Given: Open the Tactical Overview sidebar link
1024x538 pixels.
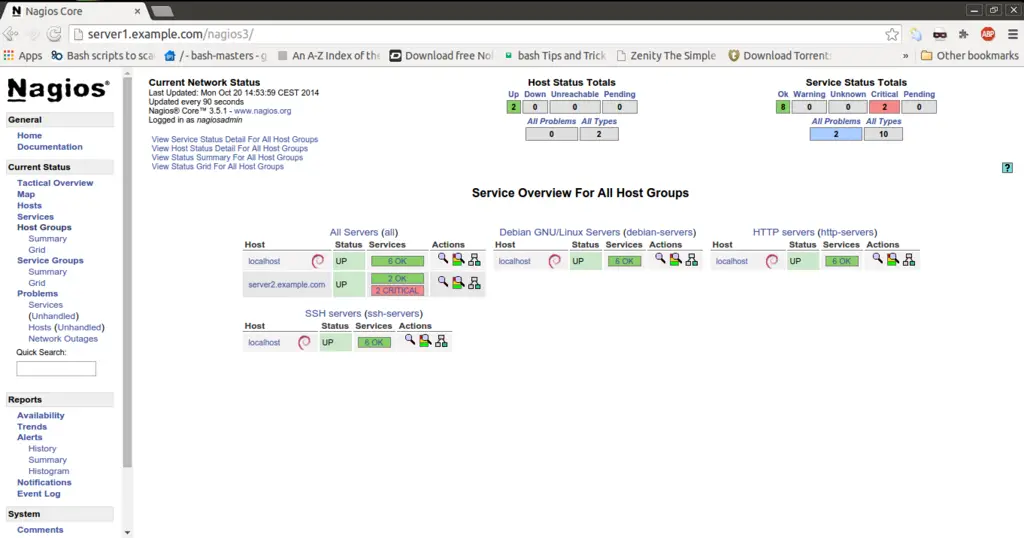Looking at the screenshot, I should (55, 183).
